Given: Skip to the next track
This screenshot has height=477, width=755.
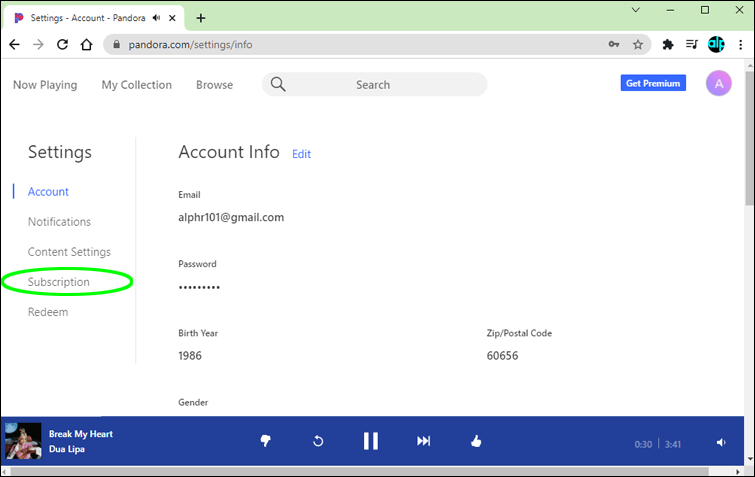Looking at the screenshot, I should (423, 440).
